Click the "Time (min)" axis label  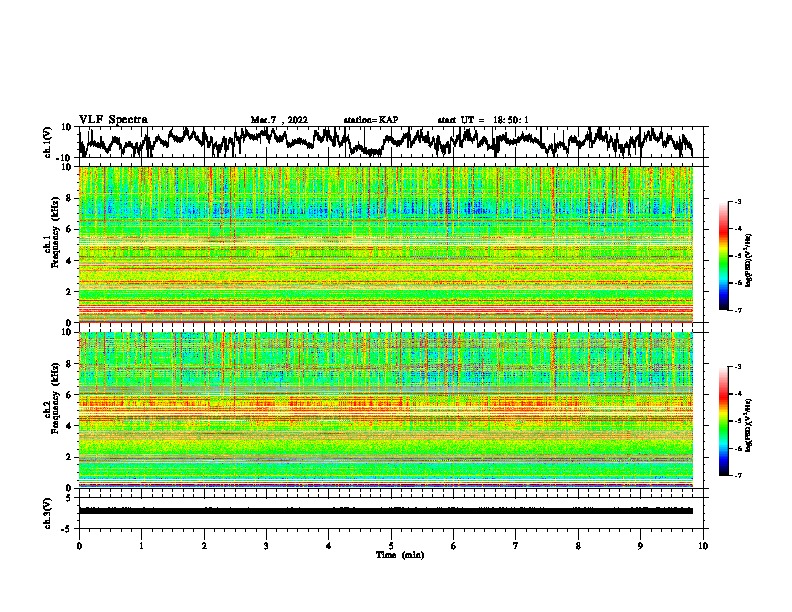pos(400,555)
